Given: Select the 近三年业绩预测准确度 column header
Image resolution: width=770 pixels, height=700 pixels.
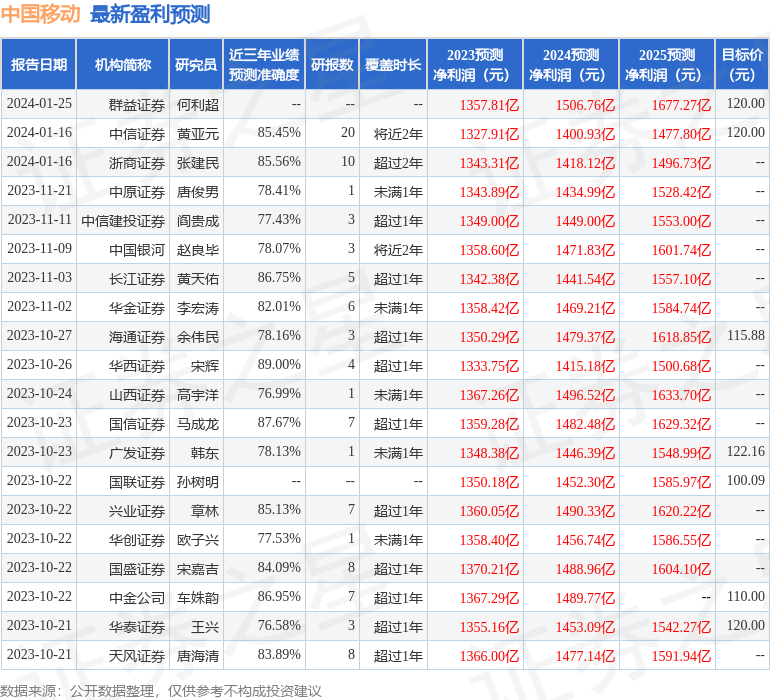Looking at the screenshot, I should 264,64.
